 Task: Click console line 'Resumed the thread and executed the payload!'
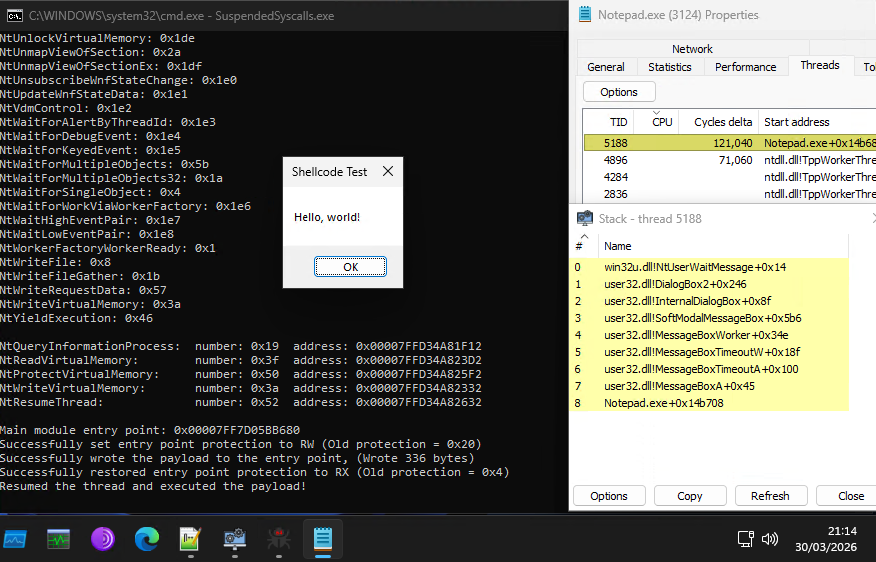point(153,486)
